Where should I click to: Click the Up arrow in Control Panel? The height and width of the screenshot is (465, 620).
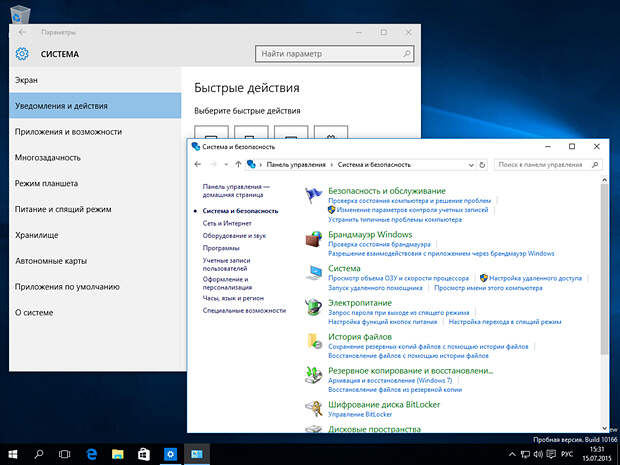coord(238,164)
